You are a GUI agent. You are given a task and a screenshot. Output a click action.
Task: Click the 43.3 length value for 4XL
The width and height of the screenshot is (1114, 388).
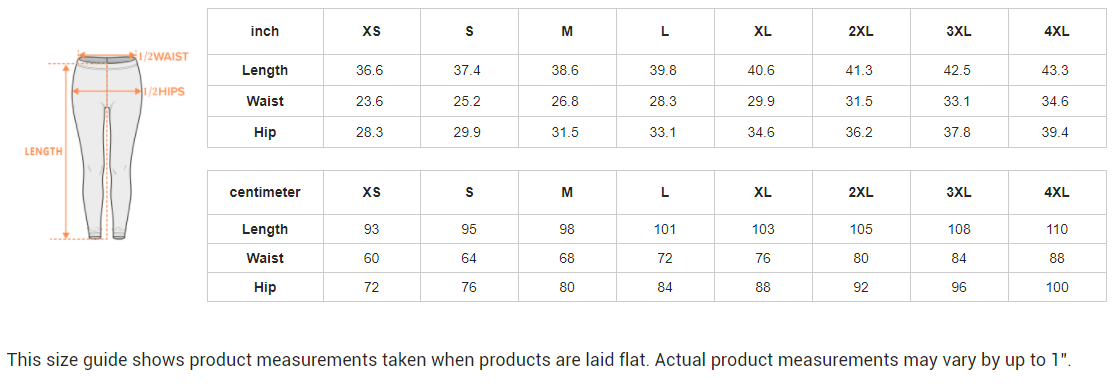[x=1057, y=70]
